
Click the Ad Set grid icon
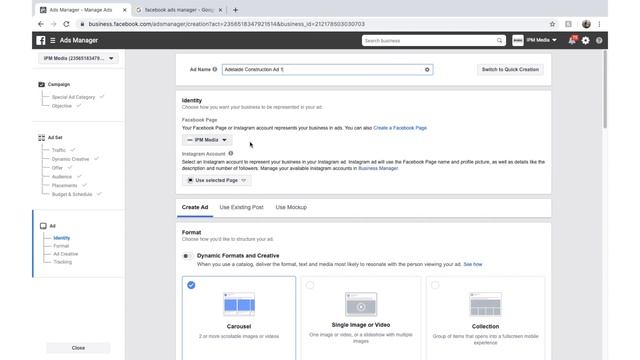click(42, 138)
